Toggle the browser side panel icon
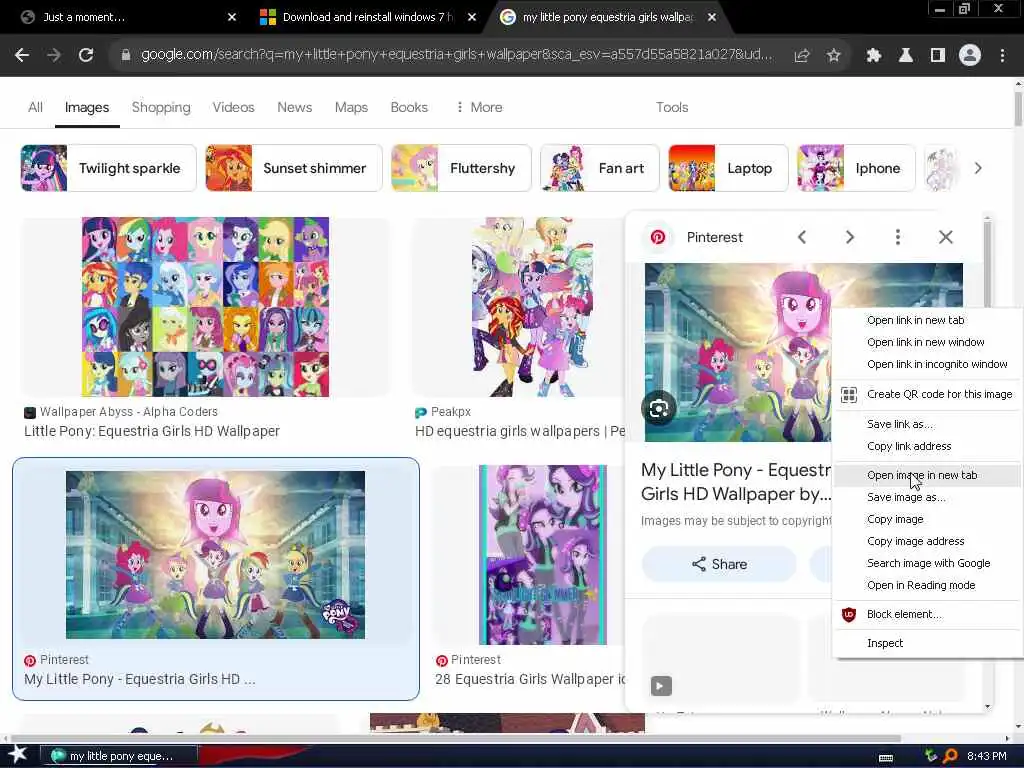 pos(938,56)
